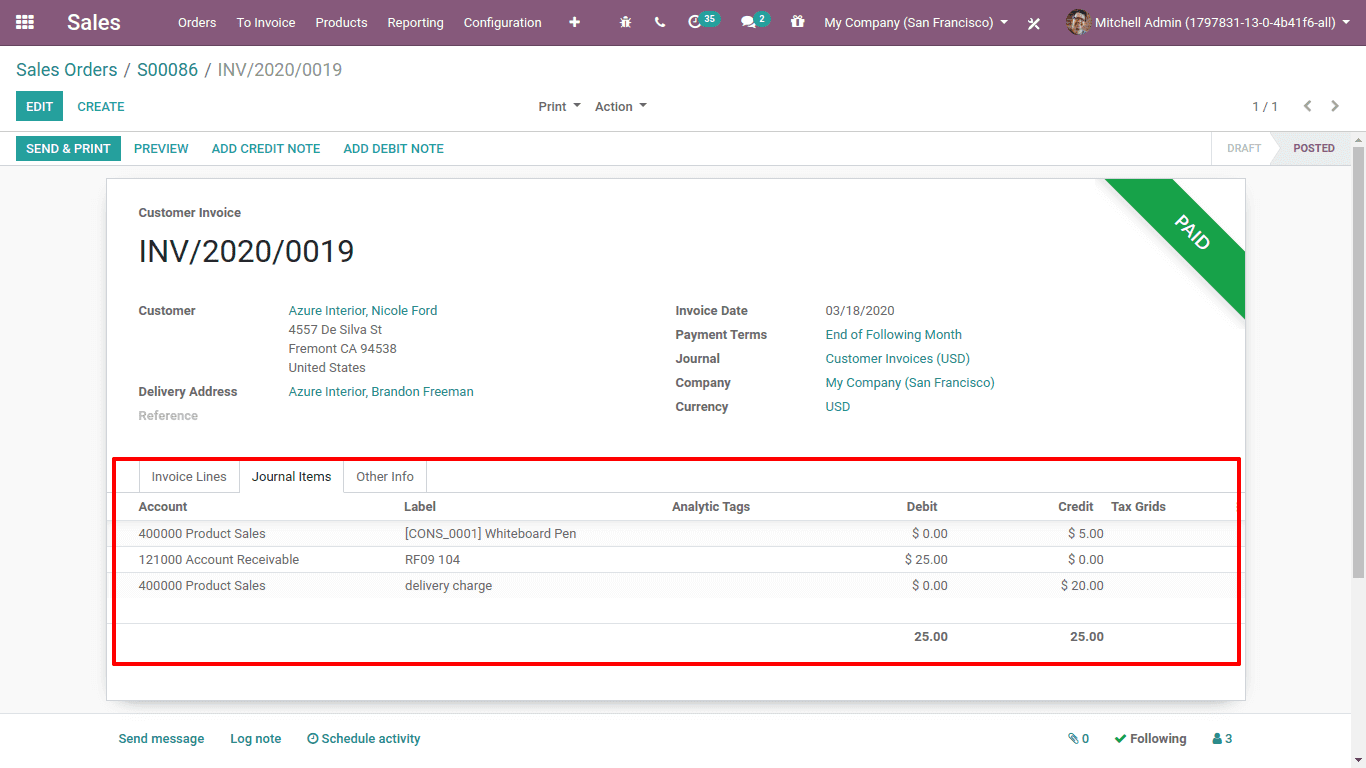The image size is (1366, 768).
Task: Click Sales Orders breadcrumb link
Action: [x=67, y=70]
